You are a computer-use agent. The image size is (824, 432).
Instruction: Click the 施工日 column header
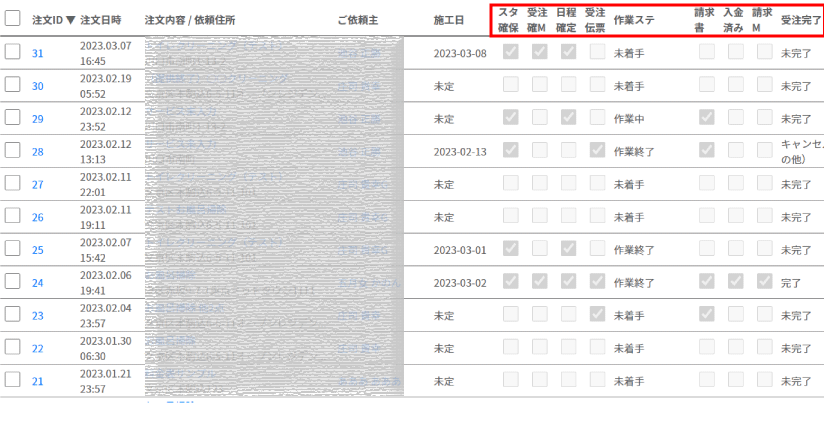(448, 20)
